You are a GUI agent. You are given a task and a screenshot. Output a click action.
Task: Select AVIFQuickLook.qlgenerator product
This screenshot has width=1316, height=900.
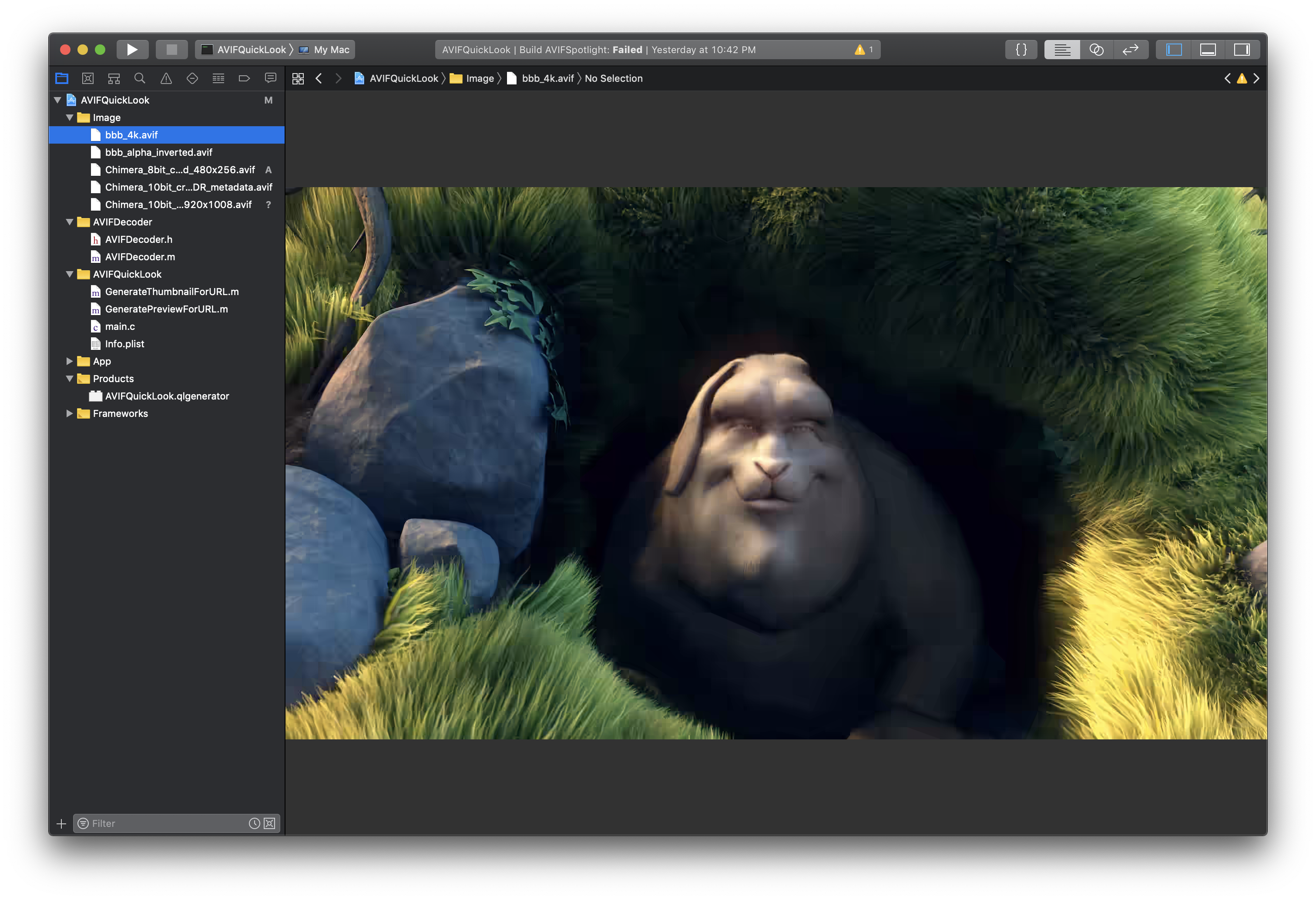pos(167,396)
